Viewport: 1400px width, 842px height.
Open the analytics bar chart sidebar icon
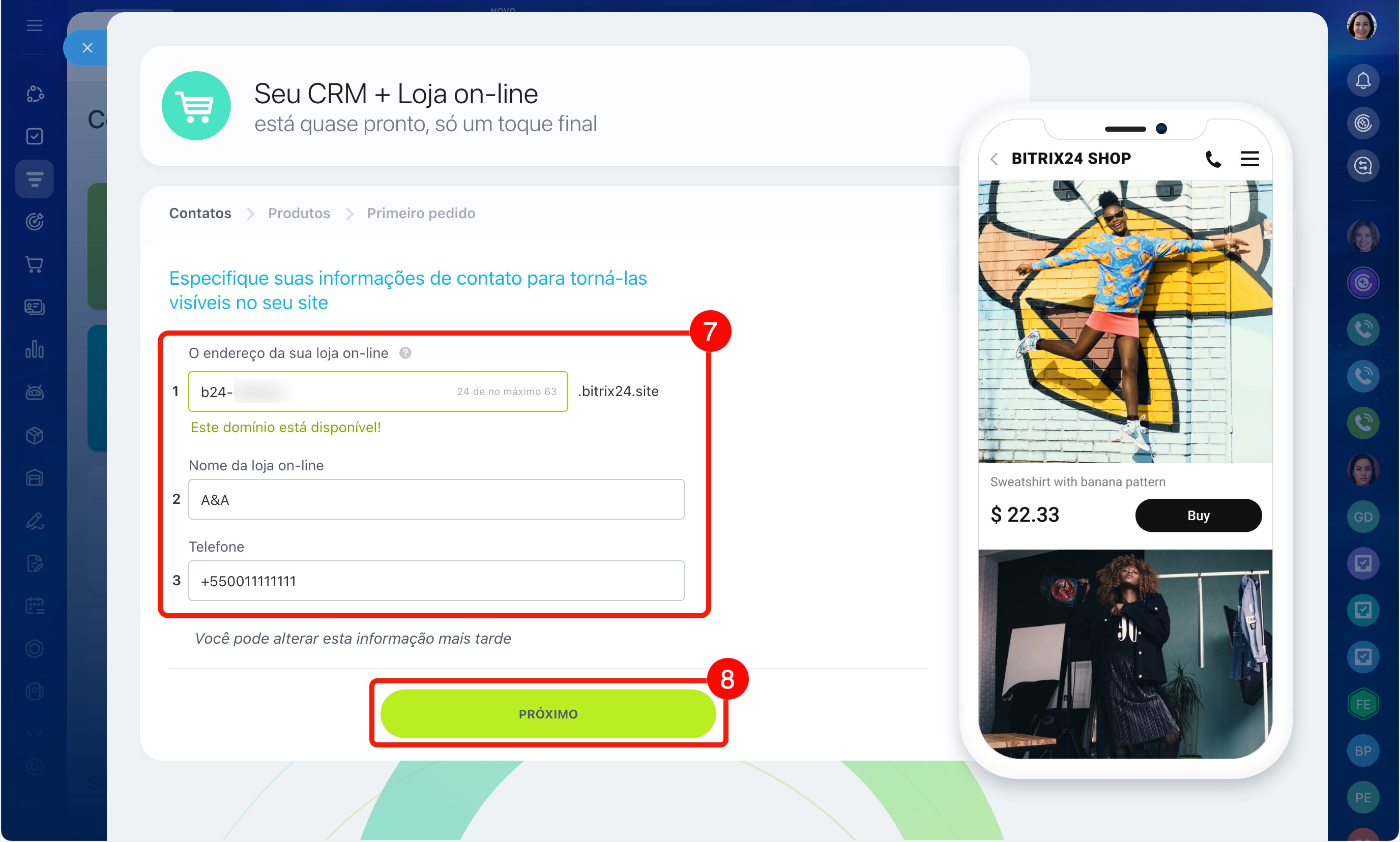tap(35, 349)
